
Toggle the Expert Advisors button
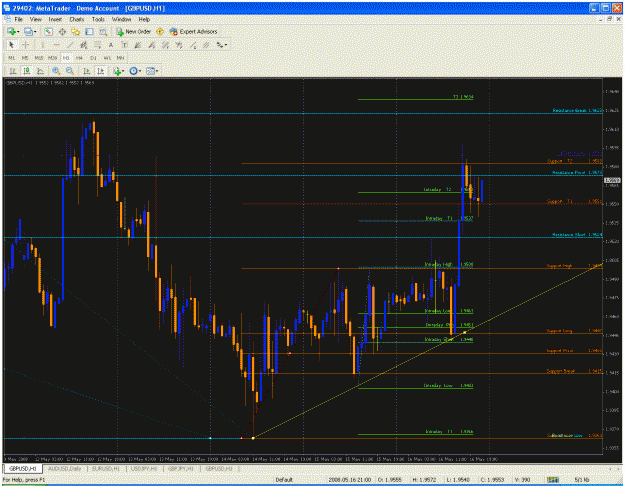coord(193,31)
